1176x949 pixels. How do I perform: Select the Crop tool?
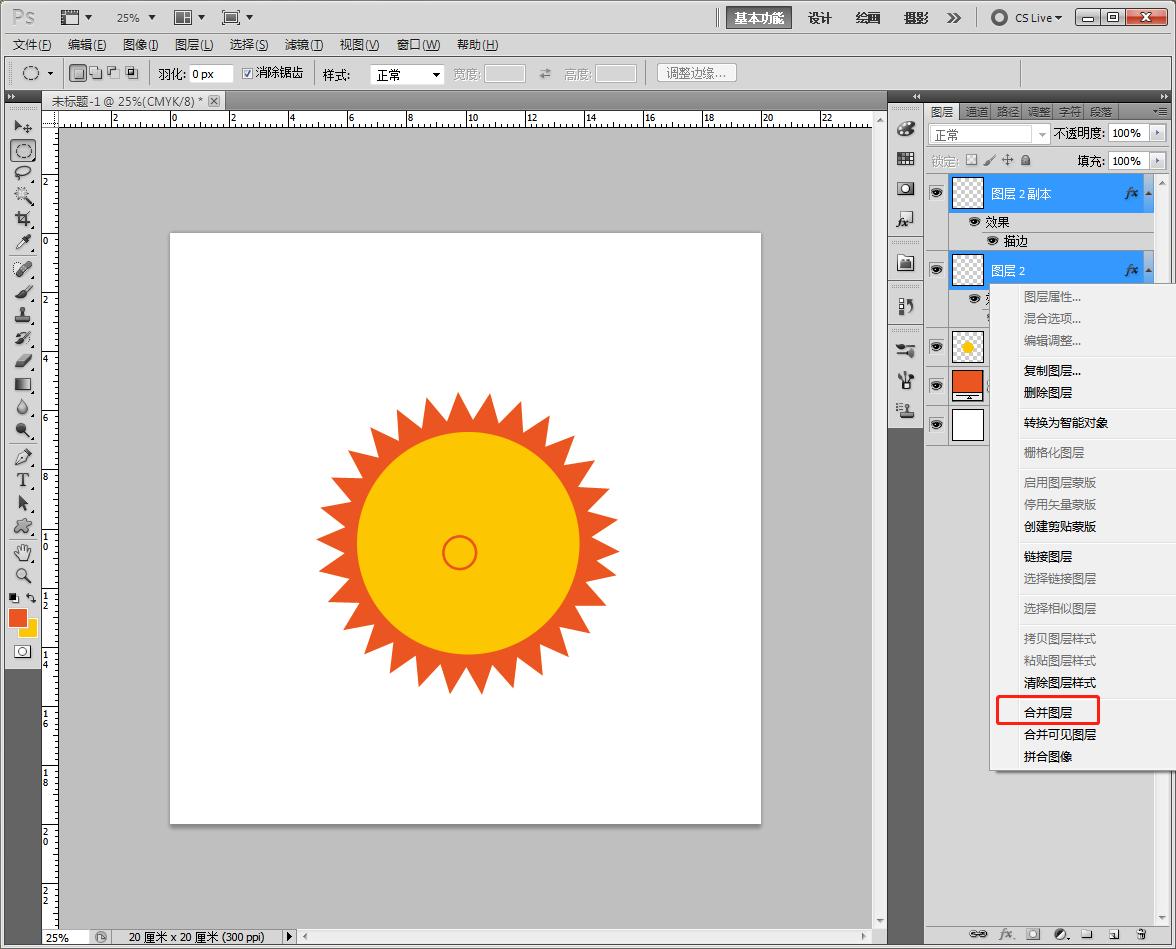point(22,219)
